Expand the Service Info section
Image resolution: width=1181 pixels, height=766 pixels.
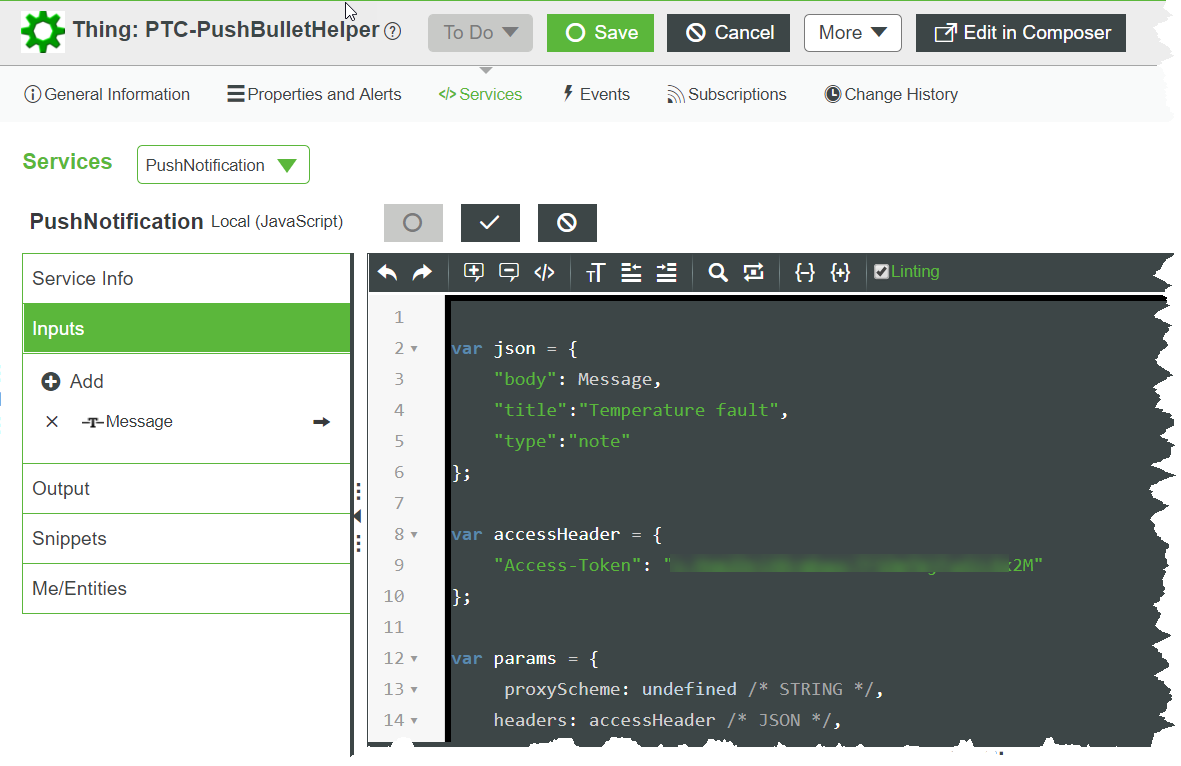coord(187,279)
